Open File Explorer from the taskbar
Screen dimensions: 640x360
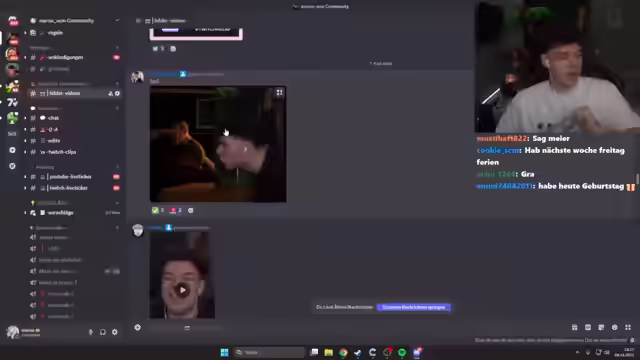(329, 352)
